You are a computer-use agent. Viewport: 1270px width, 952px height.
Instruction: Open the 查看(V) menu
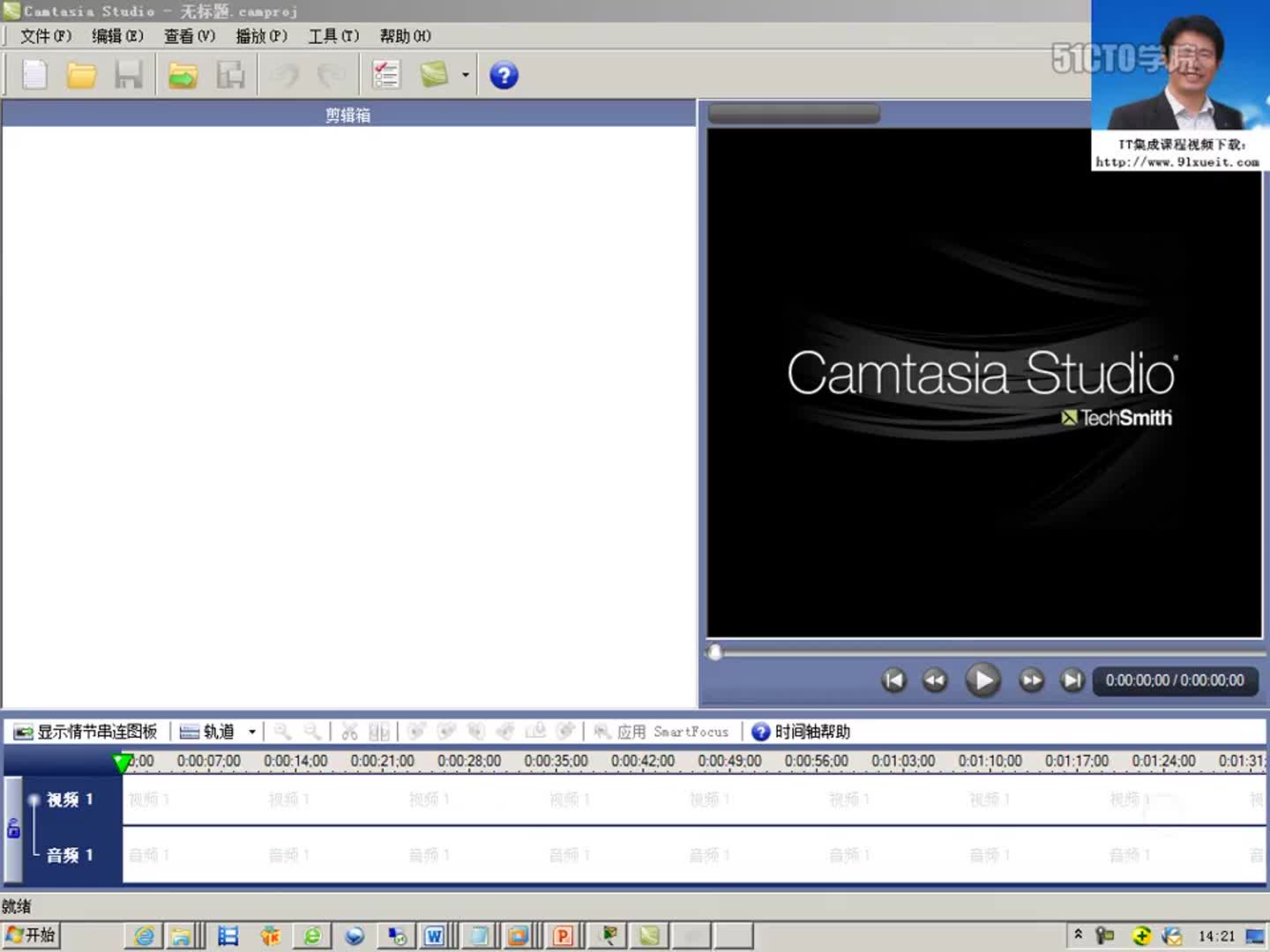click(x=190, y=36)
